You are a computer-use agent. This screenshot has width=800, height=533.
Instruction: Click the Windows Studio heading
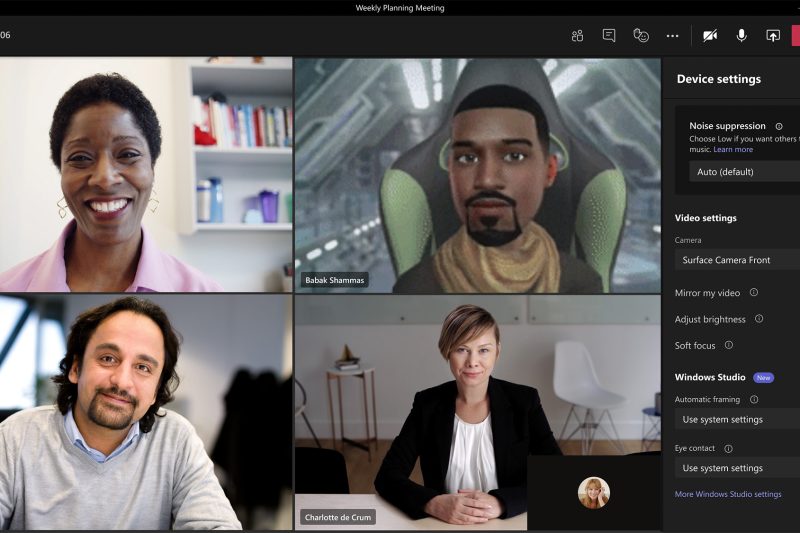tap(710, 377)
